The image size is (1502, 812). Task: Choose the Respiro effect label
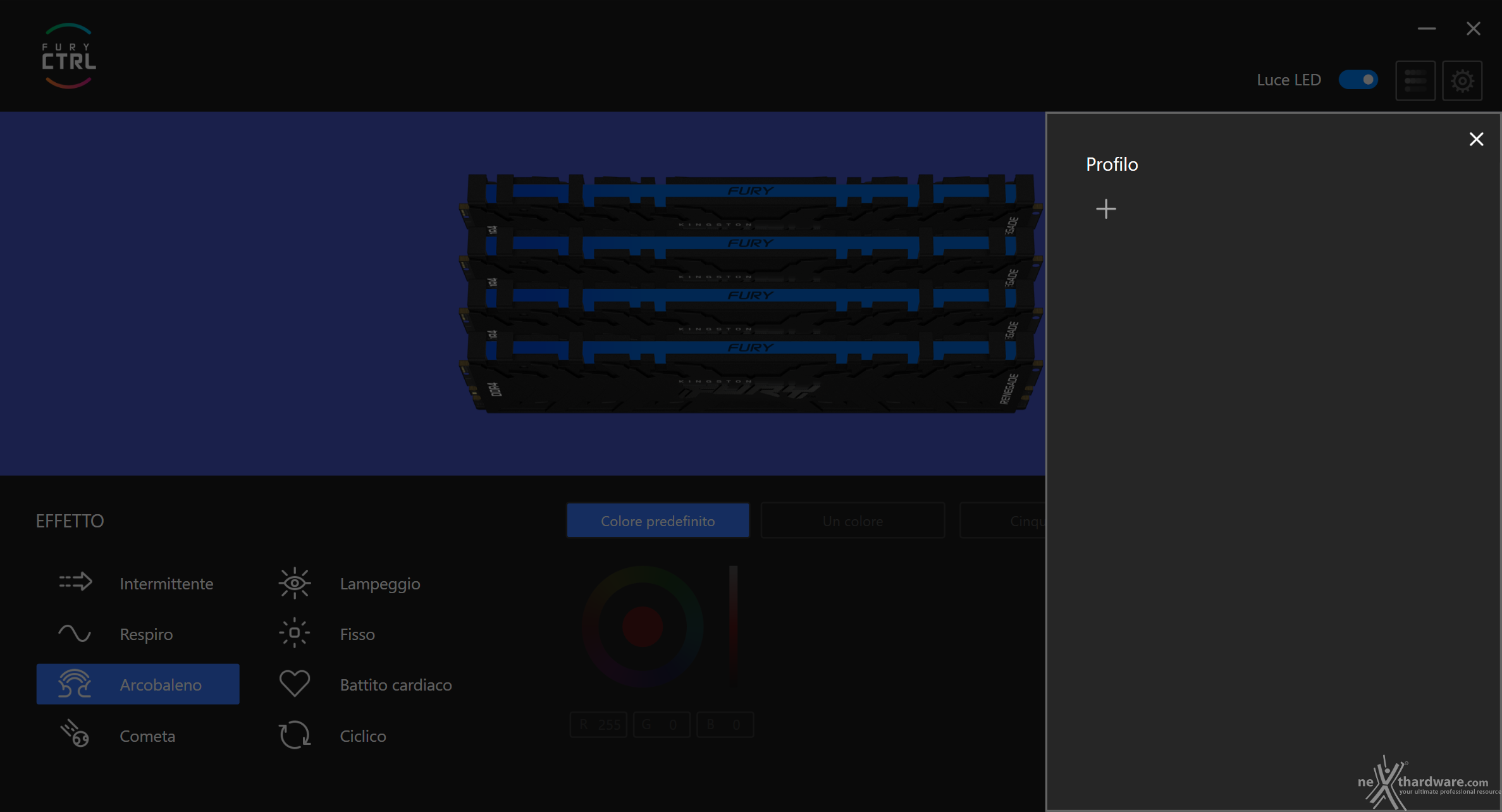146,634
